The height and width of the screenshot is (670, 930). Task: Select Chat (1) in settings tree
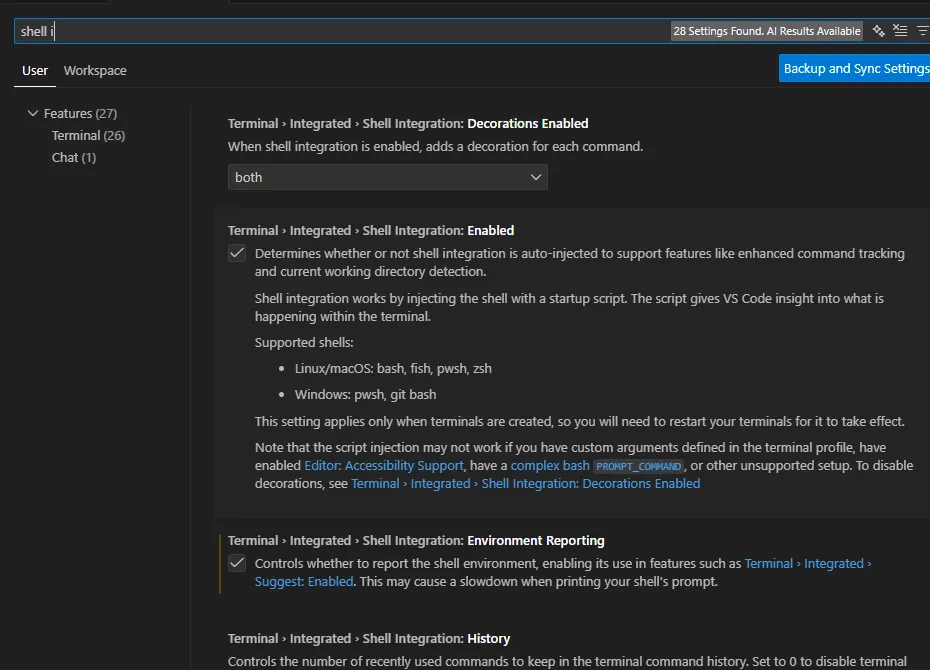click(x=74, y=158)
